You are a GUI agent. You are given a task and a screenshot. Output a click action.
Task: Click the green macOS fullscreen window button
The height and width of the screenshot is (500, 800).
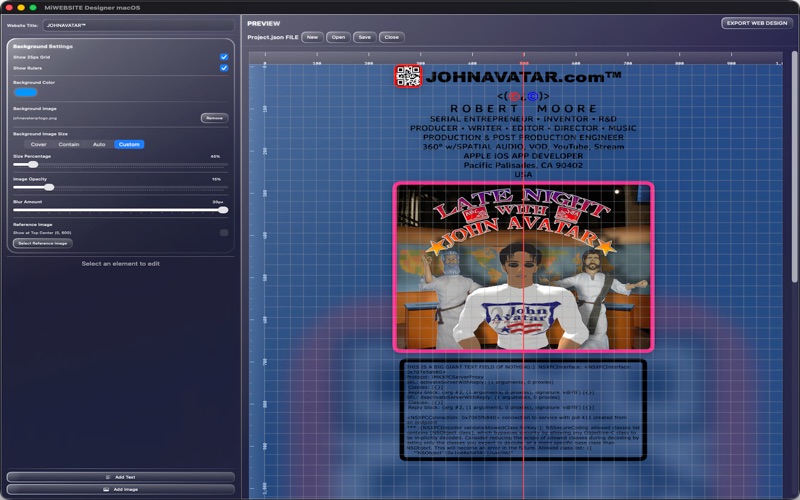click(33, 8)
